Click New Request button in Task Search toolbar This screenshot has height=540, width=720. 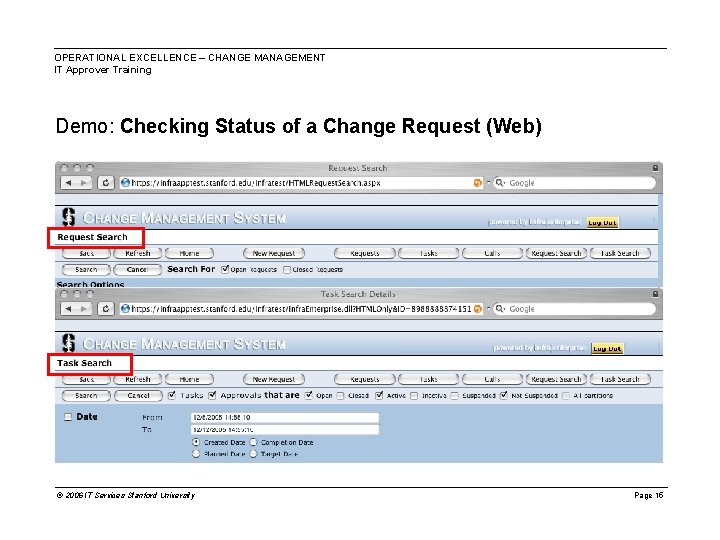(x=274, y=379)
